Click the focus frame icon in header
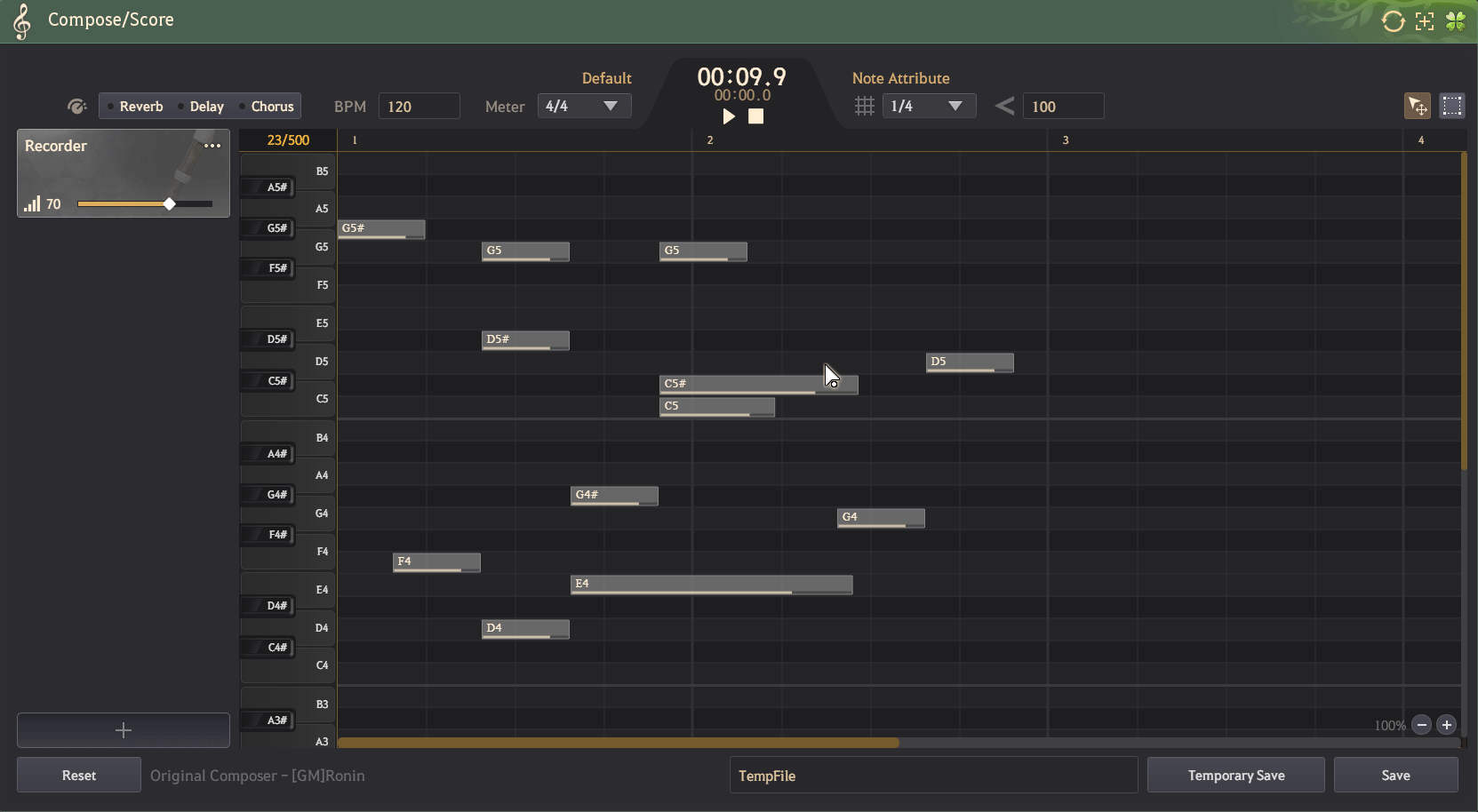 coord(1425,21)
